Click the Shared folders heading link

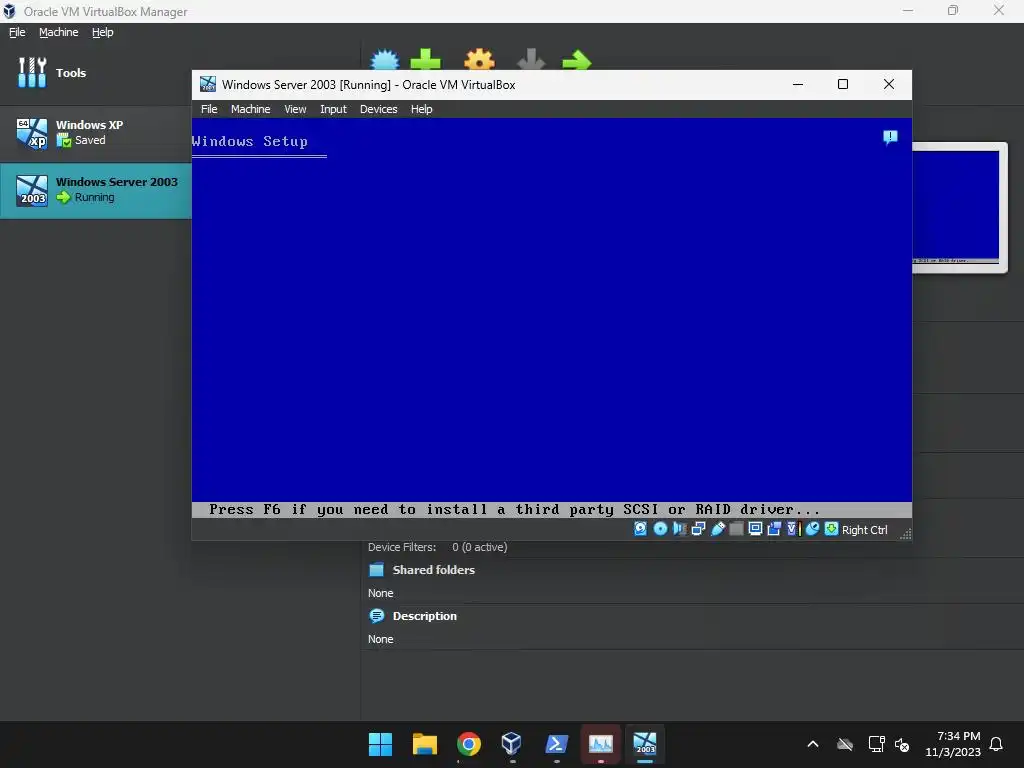[434, 570]
